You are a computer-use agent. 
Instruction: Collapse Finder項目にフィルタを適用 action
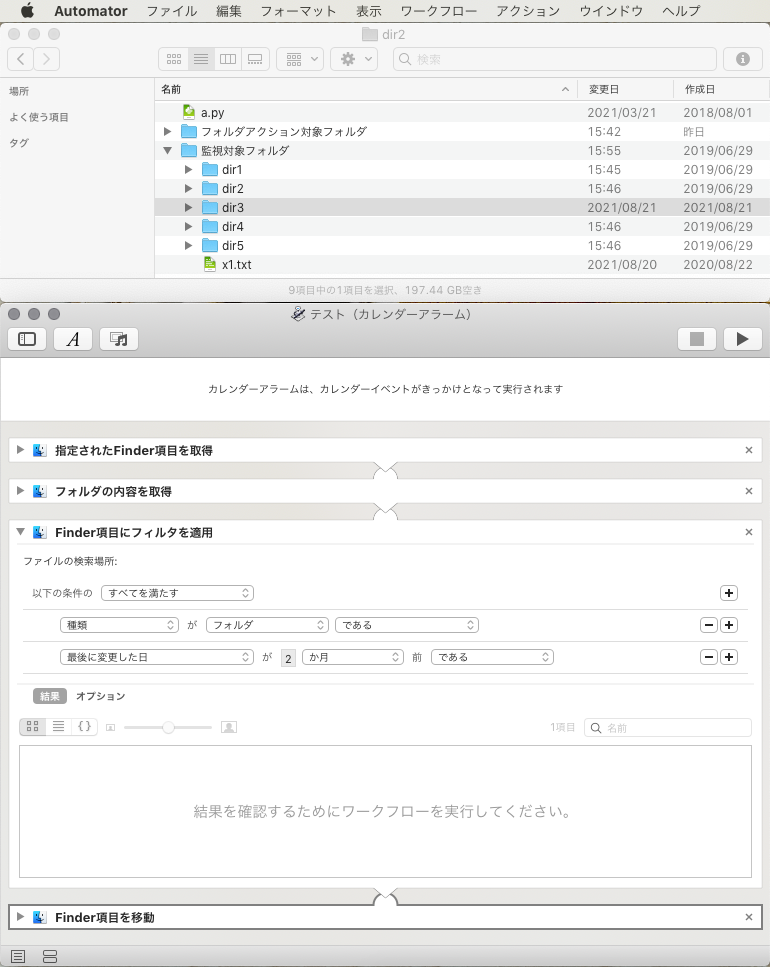click(x=20, y=532)
